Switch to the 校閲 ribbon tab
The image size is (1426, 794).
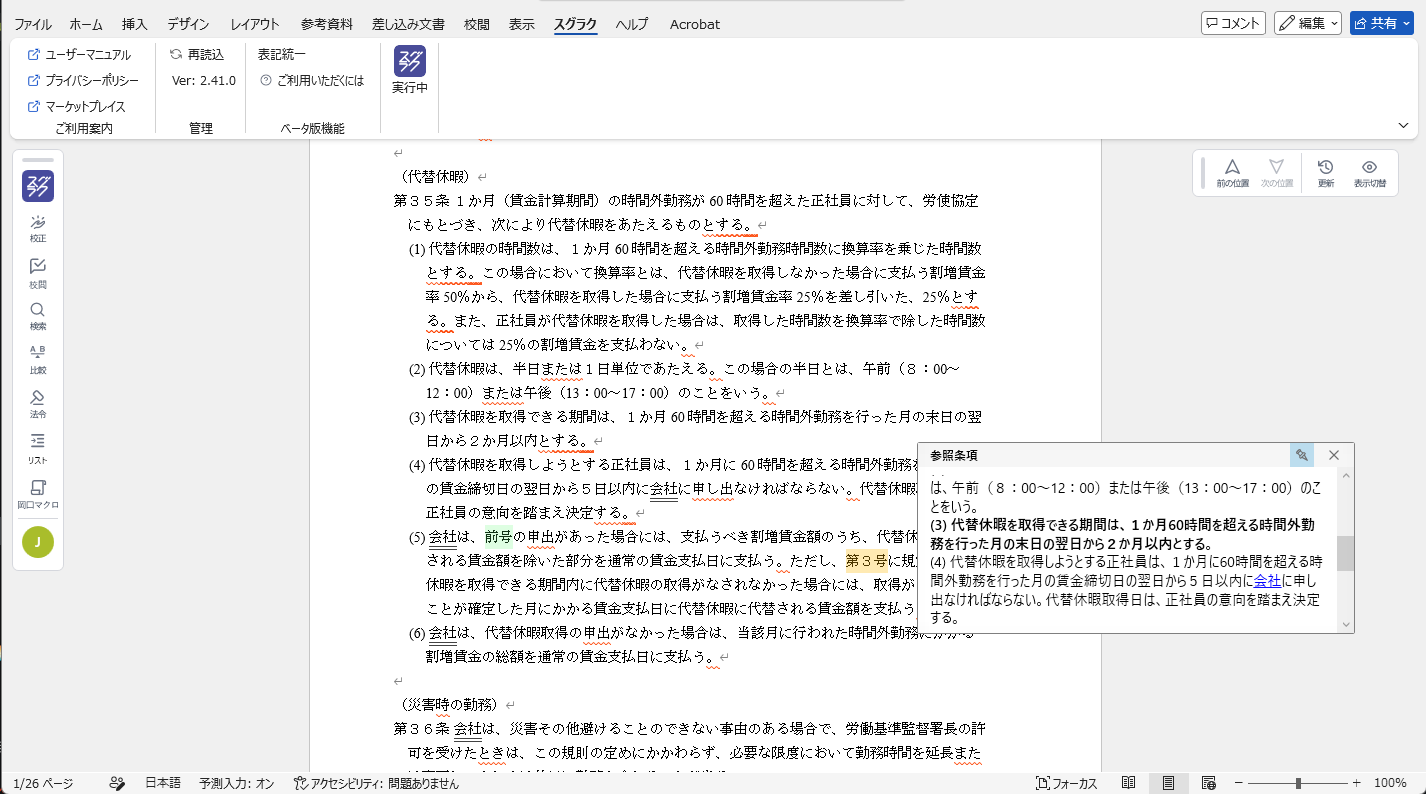[477, 24]
